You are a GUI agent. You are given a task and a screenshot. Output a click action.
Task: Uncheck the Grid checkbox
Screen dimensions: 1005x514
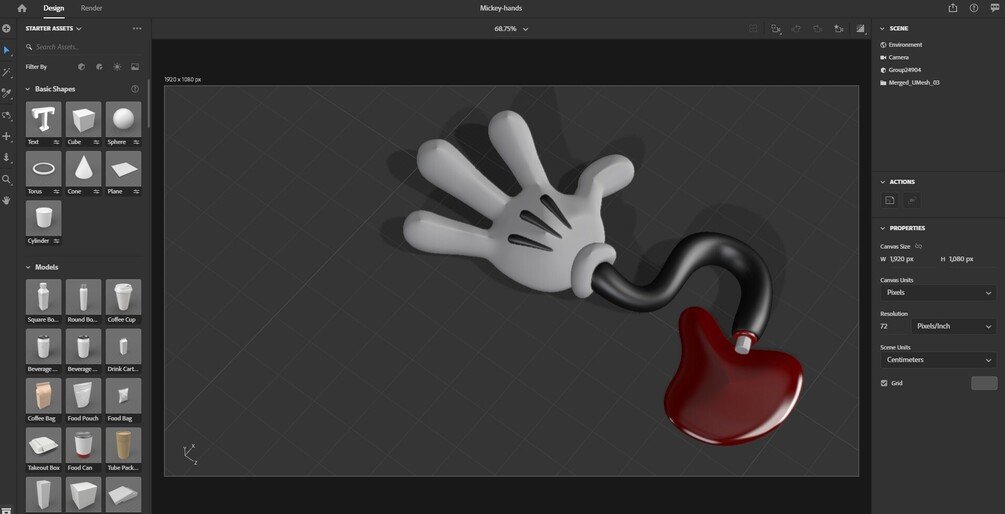click(884, 383)
